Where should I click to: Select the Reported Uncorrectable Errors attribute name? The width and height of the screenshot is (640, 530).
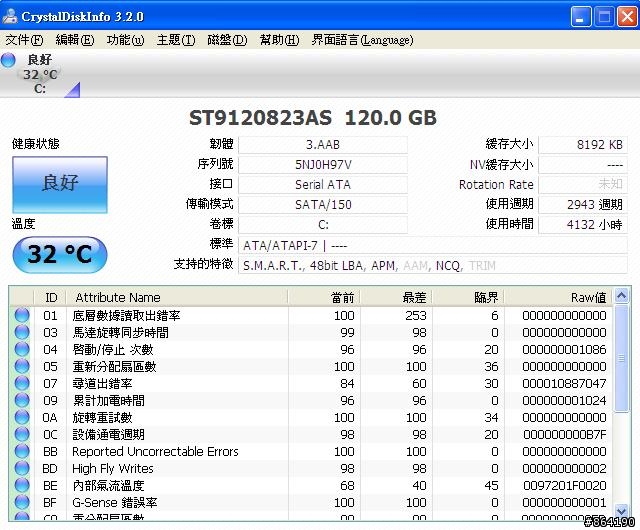pyautogui.click(x=155, y=452)
